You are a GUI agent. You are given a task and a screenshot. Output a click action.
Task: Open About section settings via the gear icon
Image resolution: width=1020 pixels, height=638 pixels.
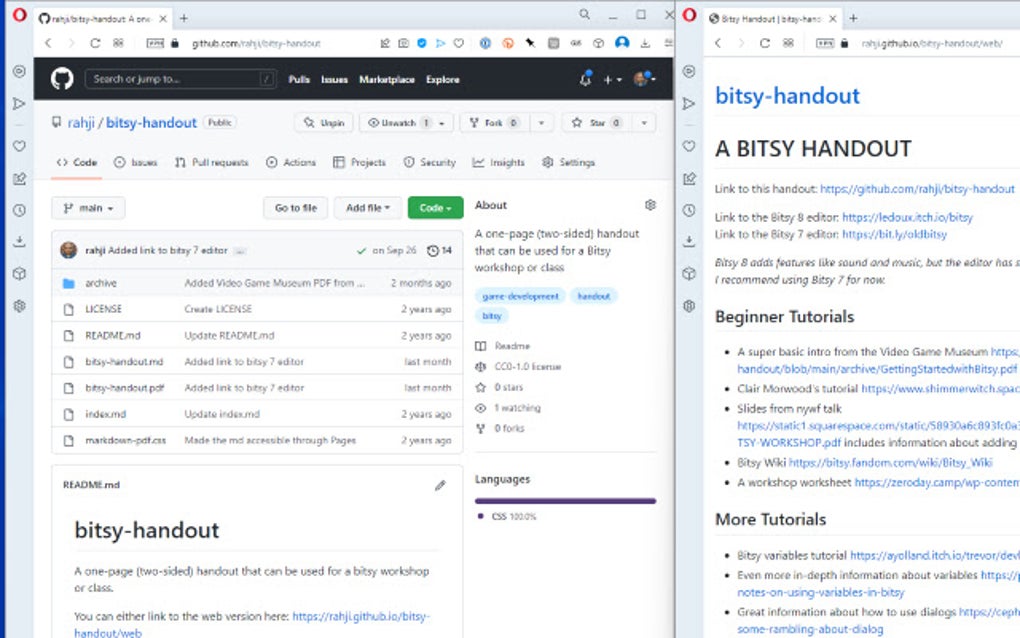click(651, 204)
